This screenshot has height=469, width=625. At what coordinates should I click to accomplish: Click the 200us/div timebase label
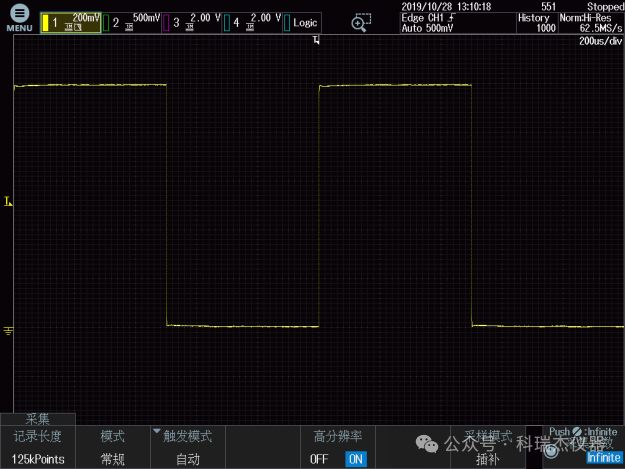click(600, 41)
